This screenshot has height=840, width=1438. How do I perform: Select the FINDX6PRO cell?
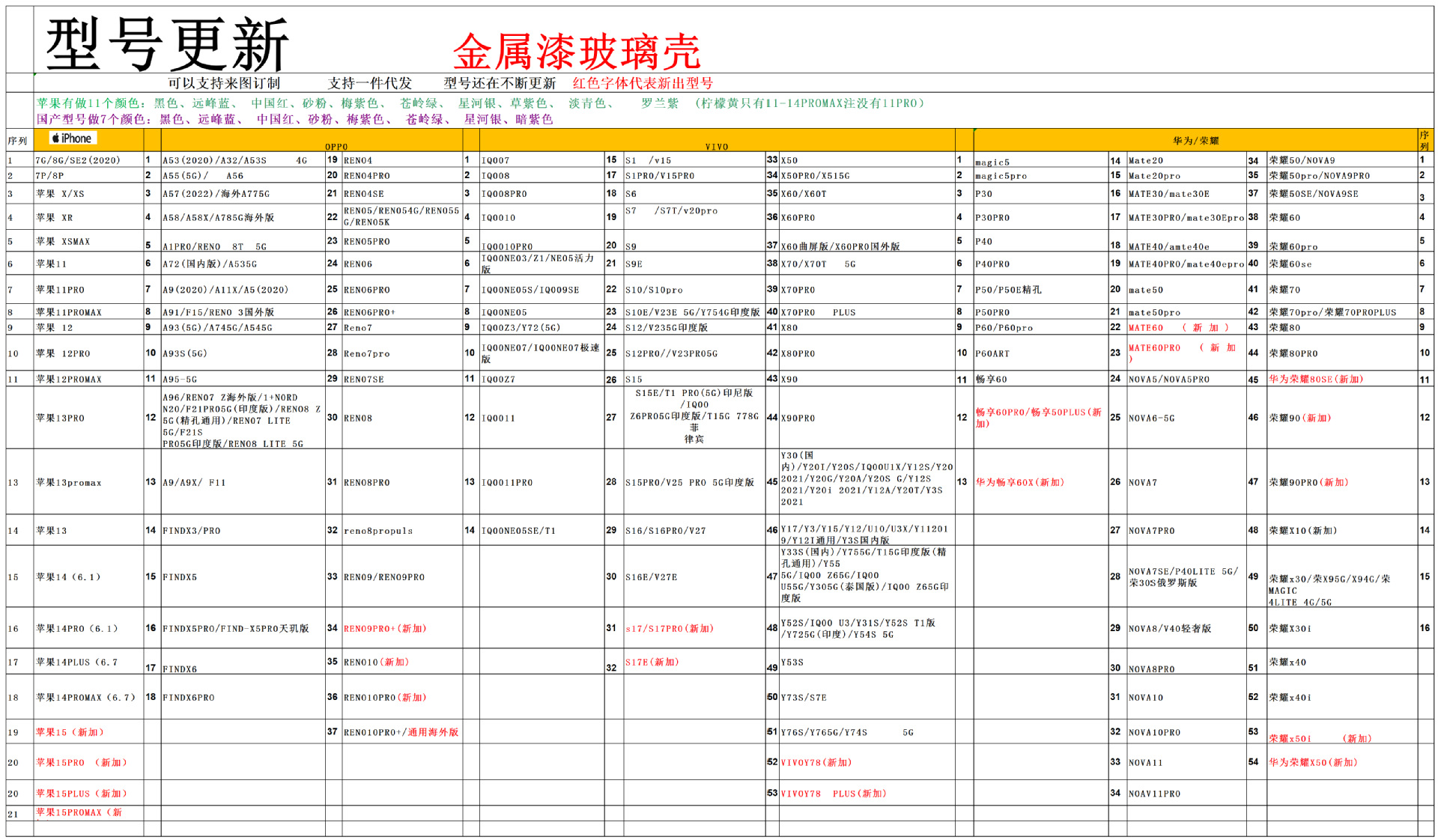pos(189,697)
